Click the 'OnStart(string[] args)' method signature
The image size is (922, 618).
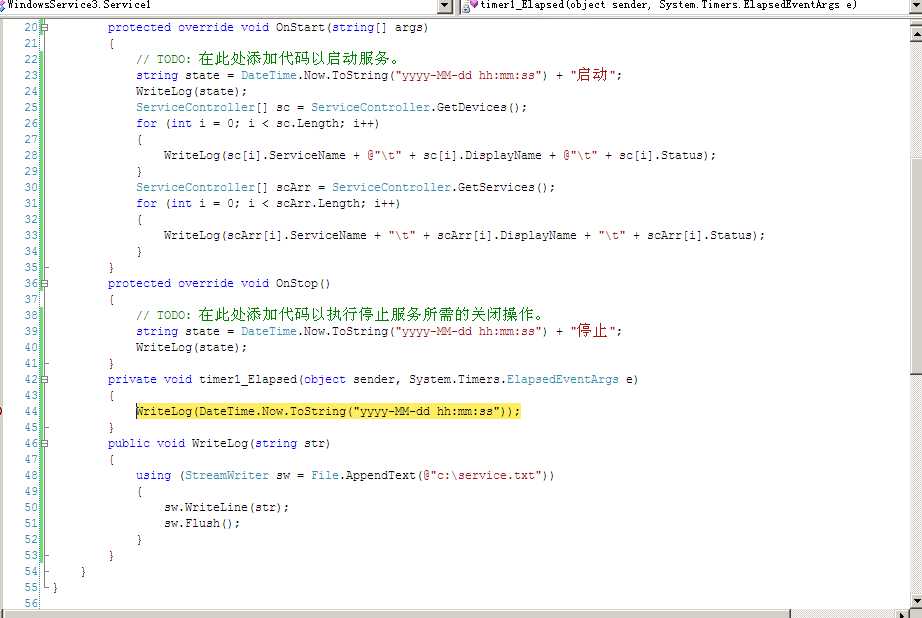point(352,28)
